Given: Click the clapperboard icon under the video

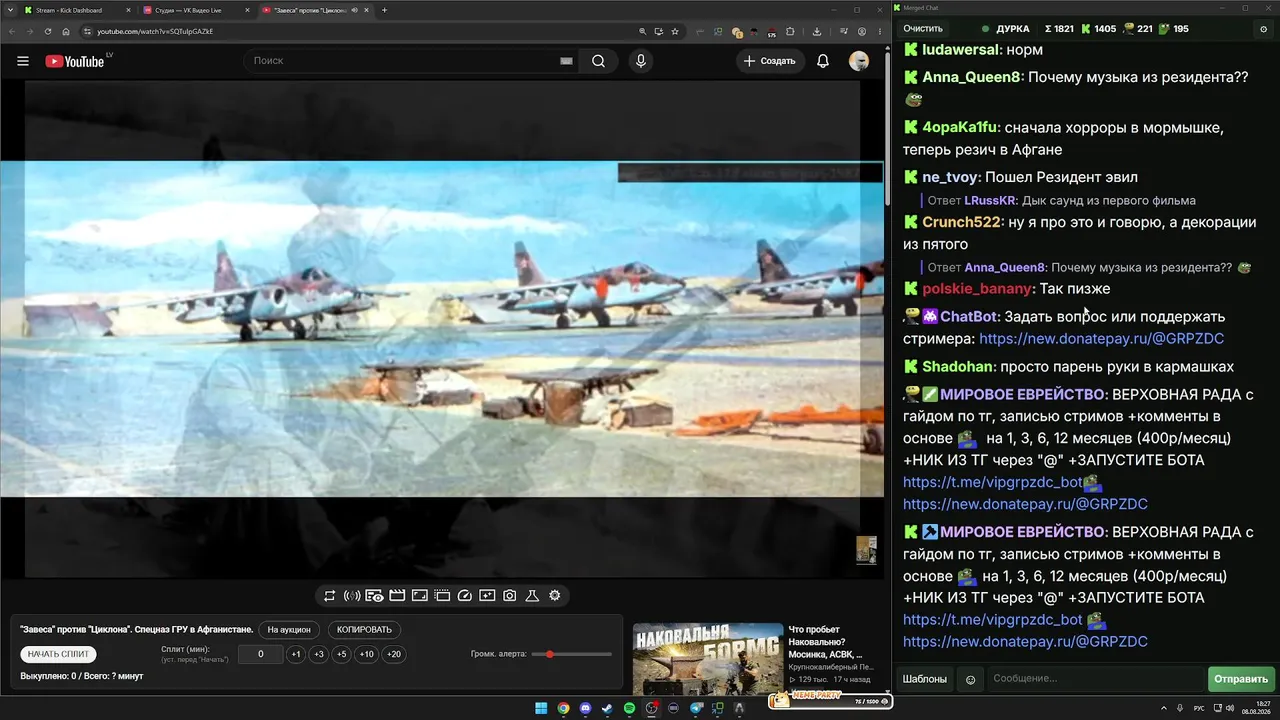Looking at the screenshot, I should click(397, 596).
